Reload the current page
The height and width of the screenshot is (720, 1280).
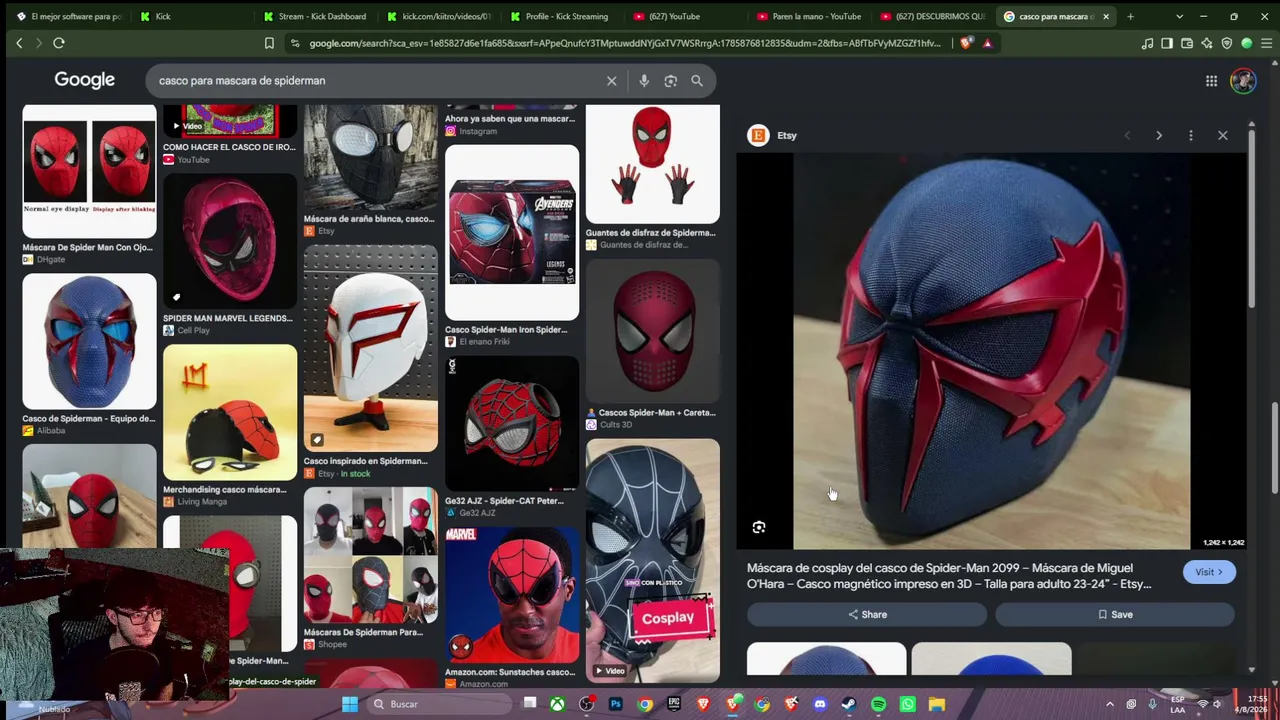click(x=59, y=43)
